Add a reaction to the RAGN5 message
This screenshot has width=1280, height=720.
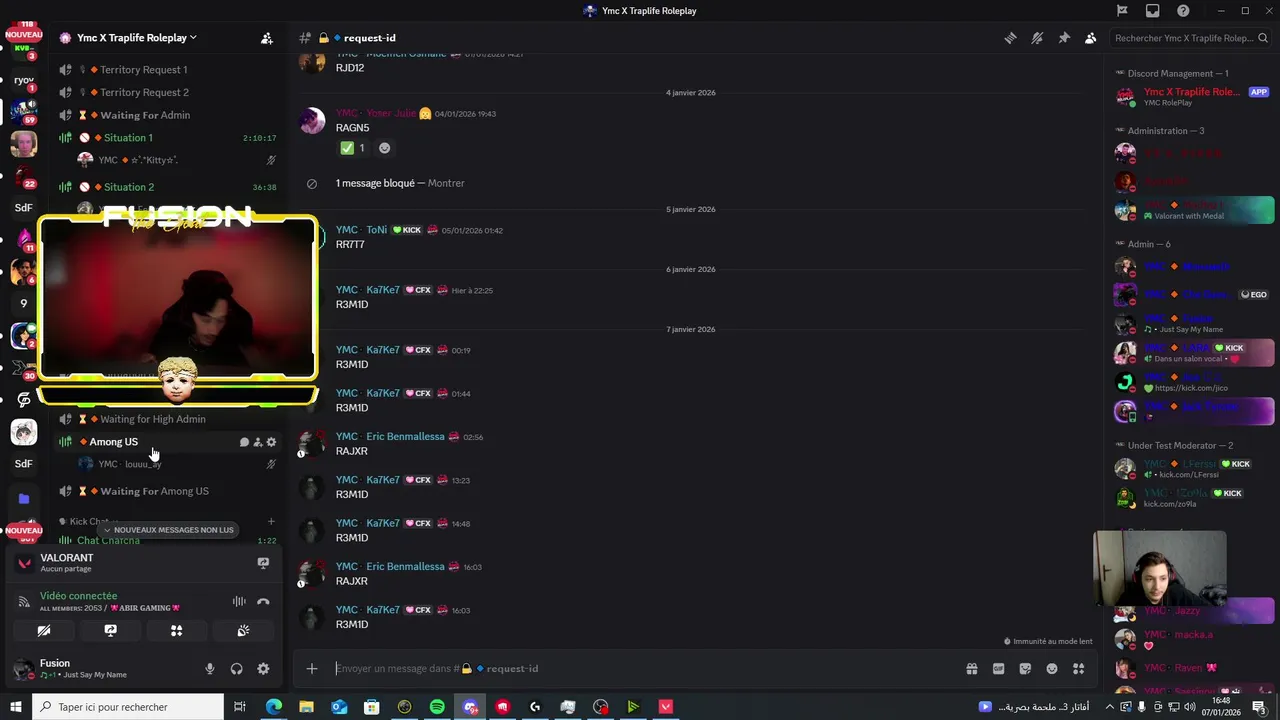point(384,148)
